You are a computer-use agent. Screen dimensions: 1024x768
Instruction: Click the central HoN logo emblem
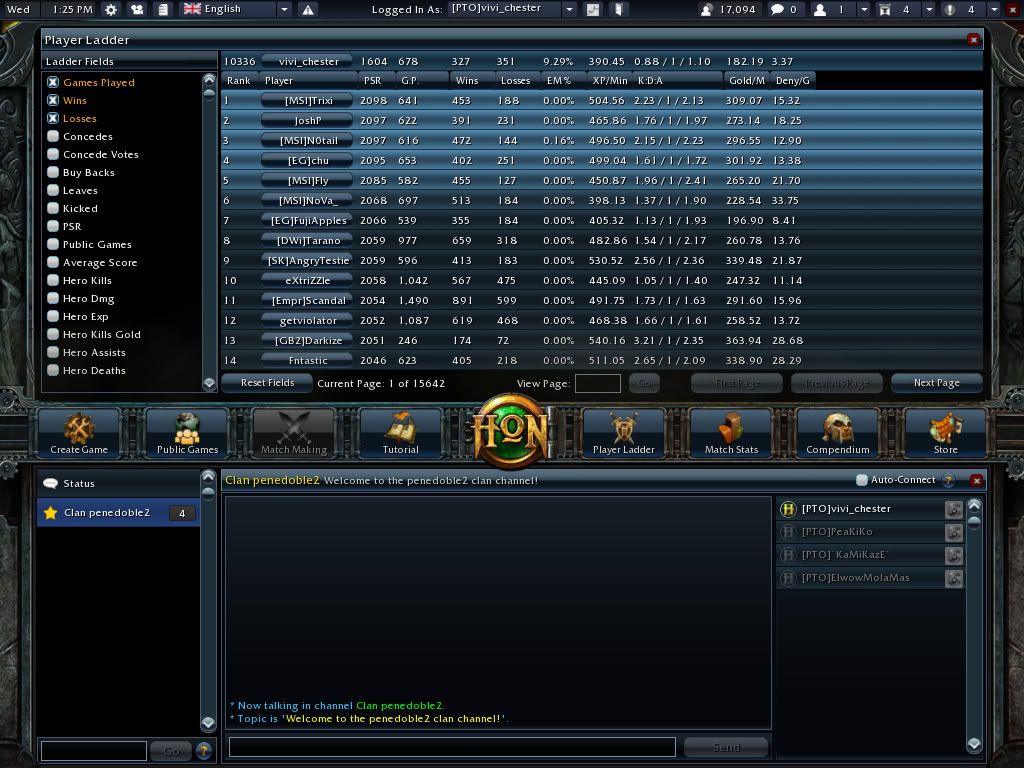[x=512, y=432]
